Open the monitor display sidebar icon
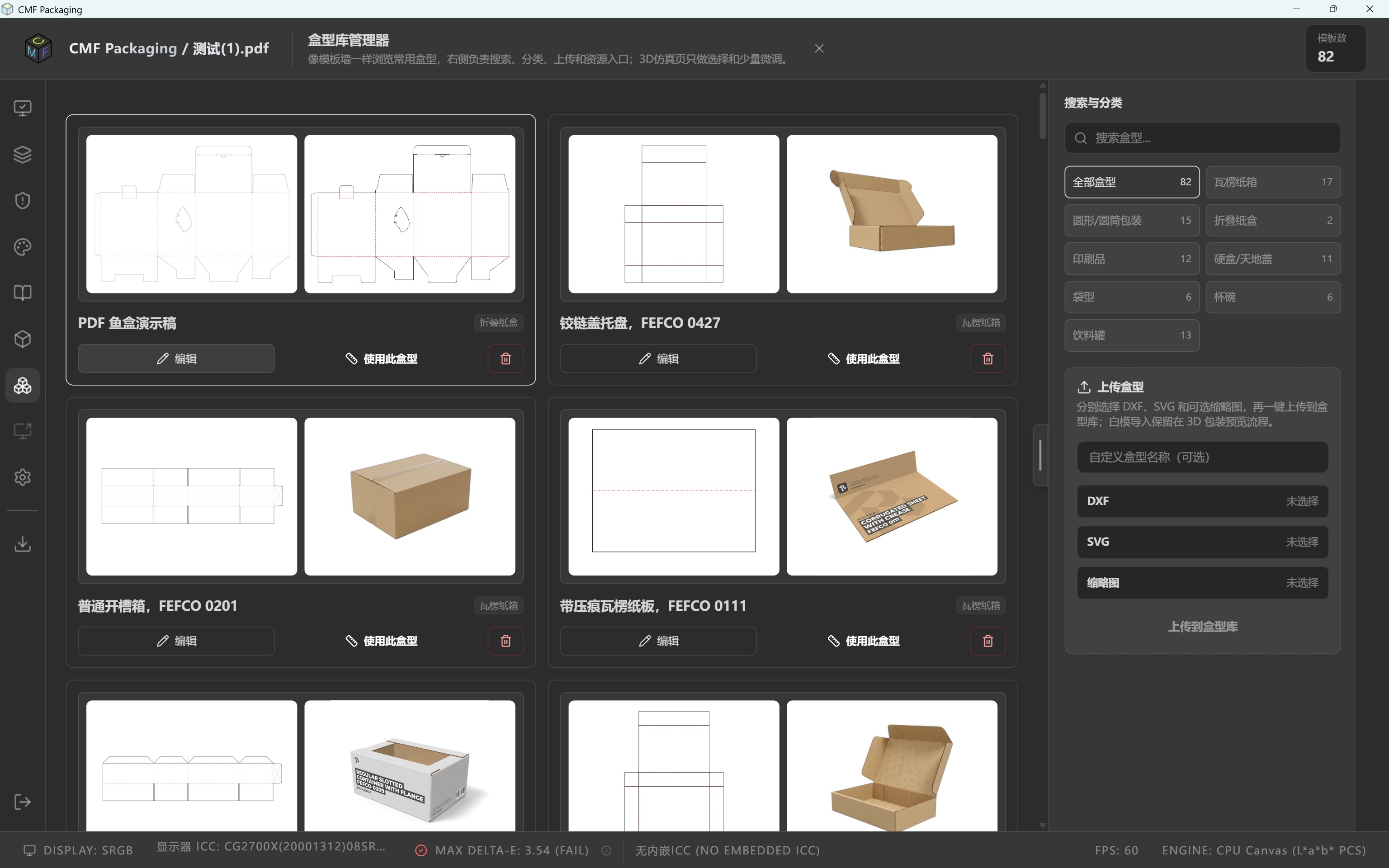This screenshot has height=868, width=1389. pos(23,108)
